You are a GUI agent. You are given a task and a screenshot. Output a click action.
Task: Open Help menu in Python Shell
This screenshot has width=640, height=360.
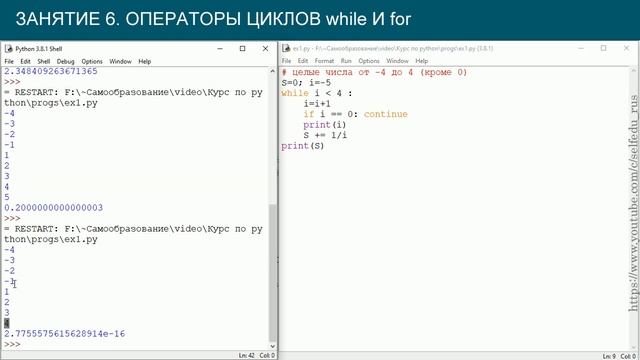(x=144, y=61)
